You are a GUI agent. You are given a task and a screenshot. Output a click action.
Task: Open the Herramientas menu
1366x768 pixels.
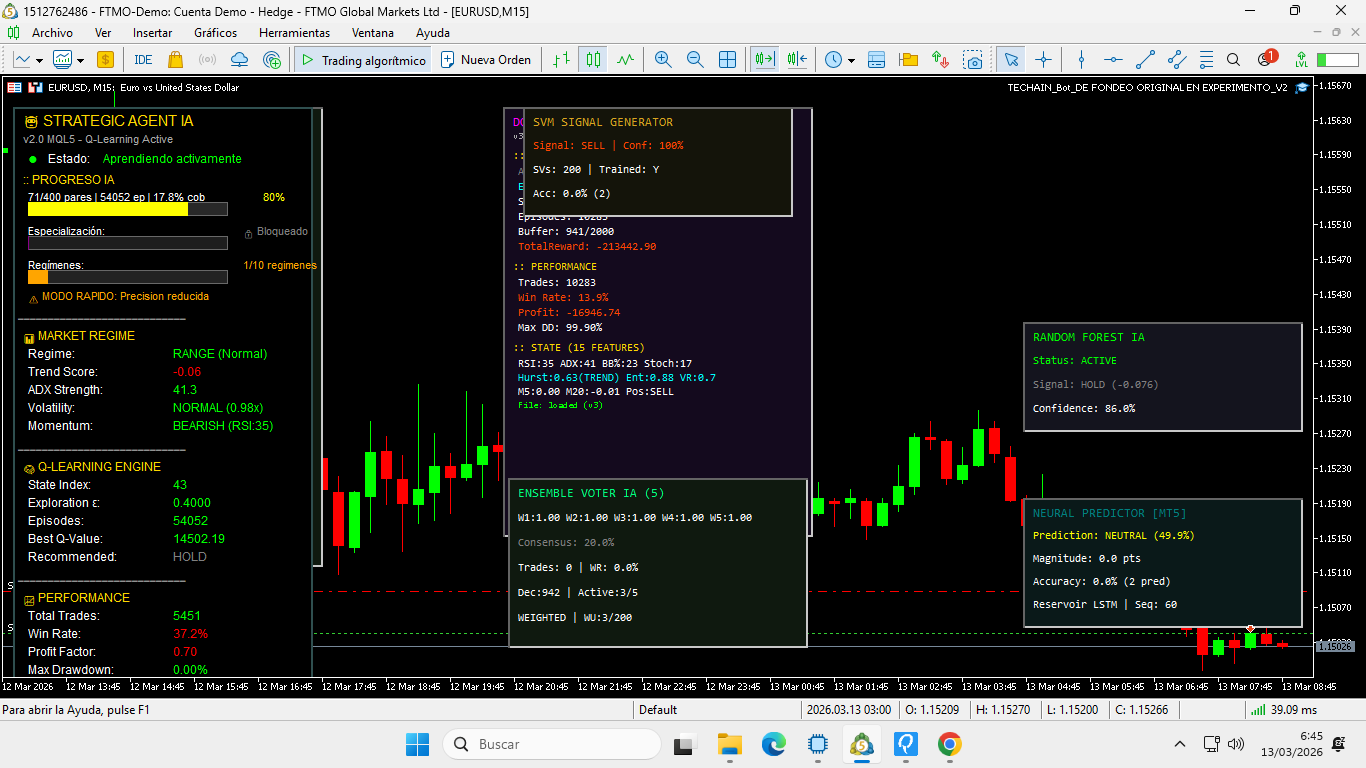click(x=294, y=33)
